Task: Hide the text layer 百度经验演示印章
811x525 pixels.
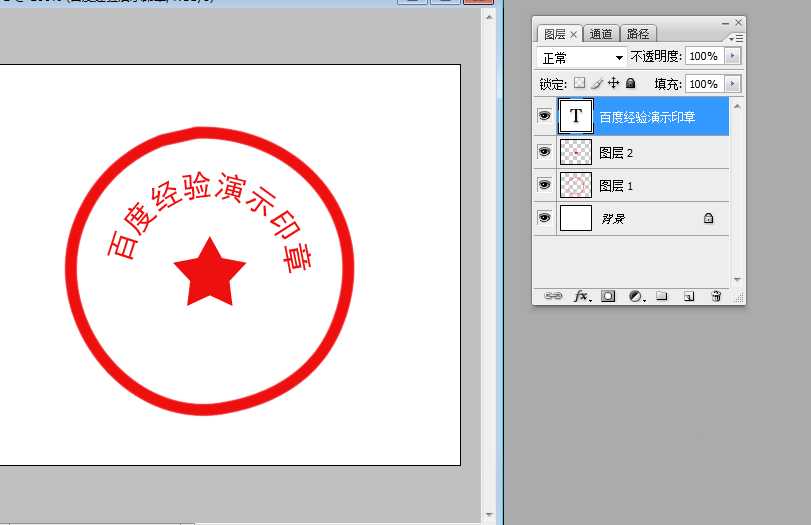Action: click(544, 116)
